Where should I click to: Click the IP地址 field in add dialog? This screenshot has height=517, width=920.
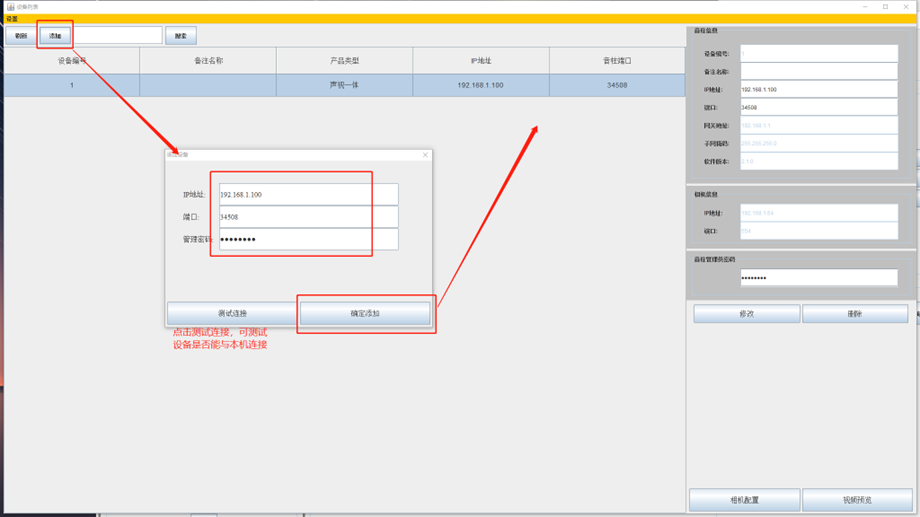coord(307,195)
